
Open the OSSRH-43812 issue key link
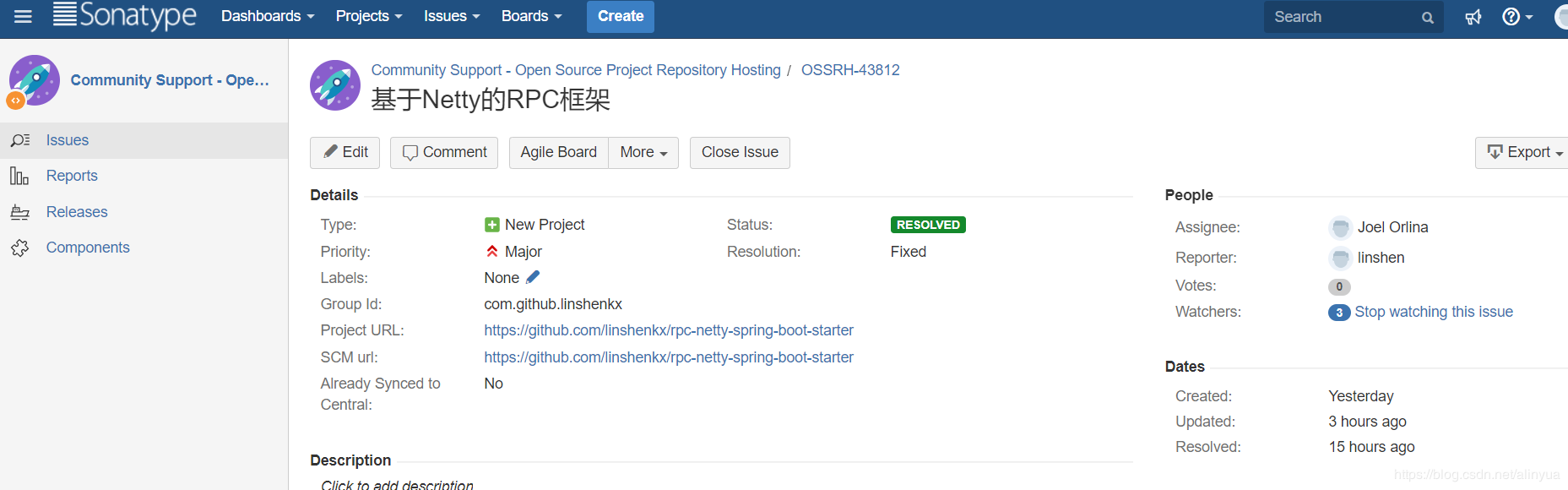pyautogui.click(x=850, y=70)
